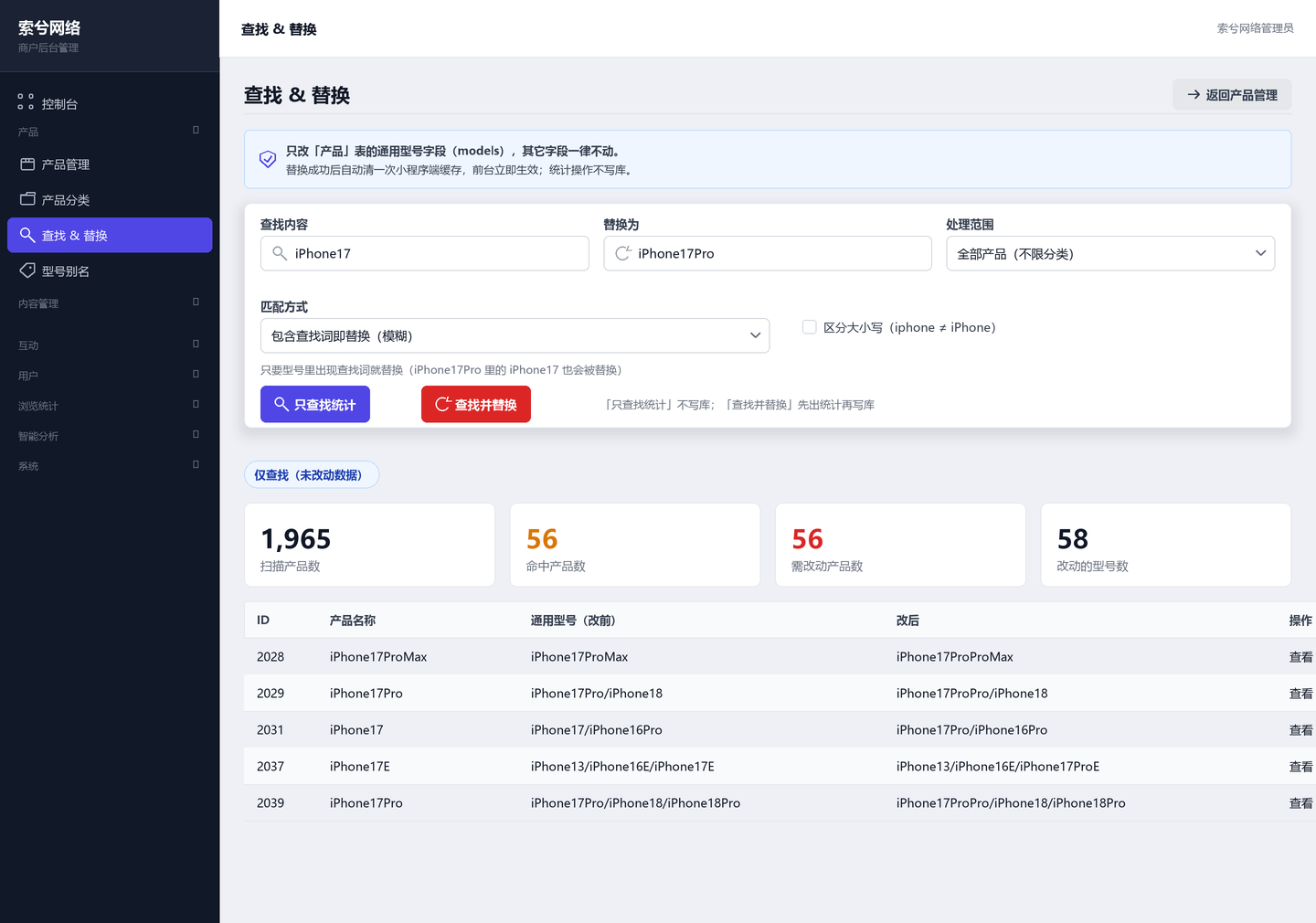Viewport: 1316px width, 923px height.
Task: Click iPhone17E product name cell
Action: pos(360,767)
